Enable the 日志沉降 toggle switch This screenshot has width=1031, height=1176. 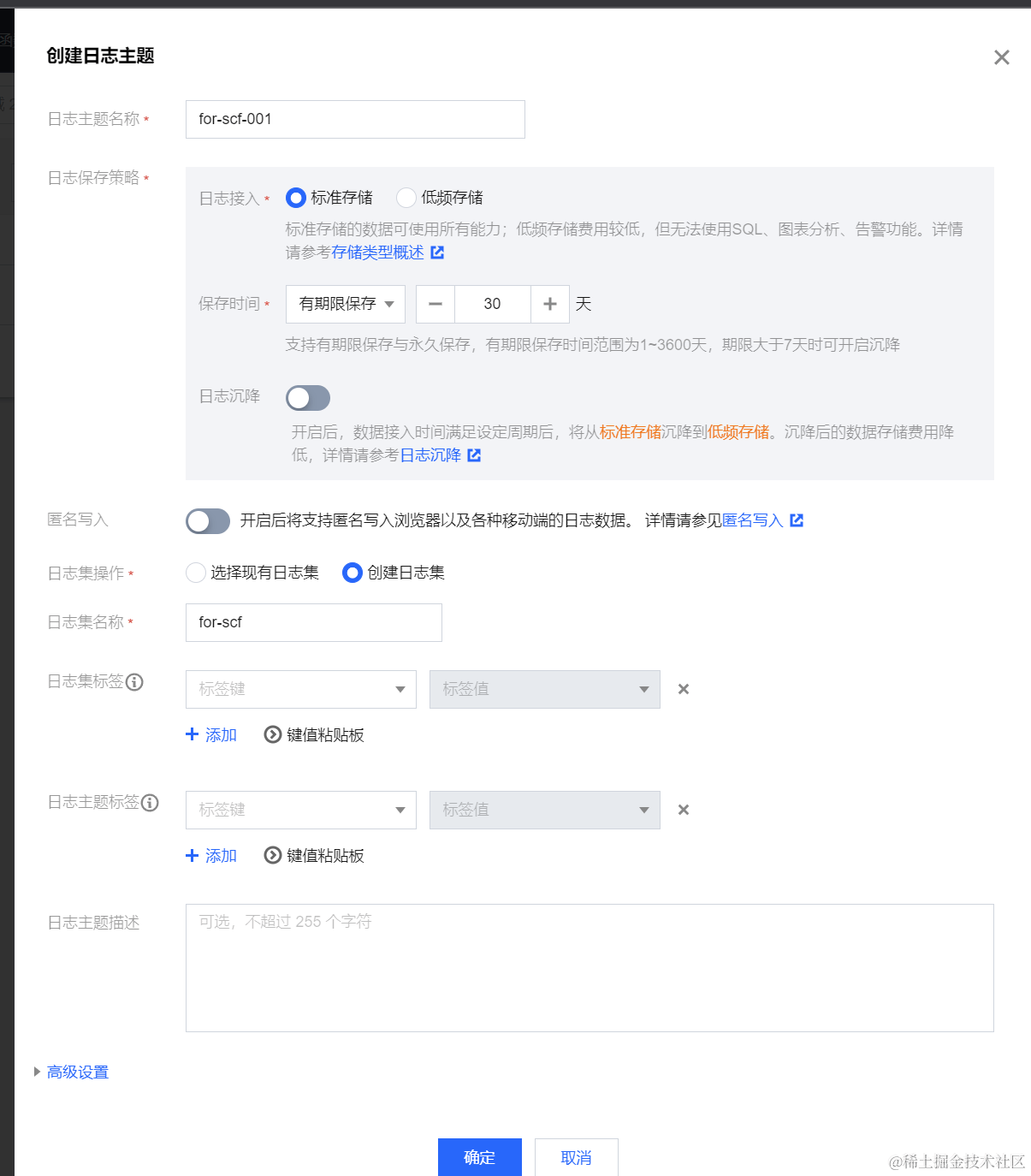pos(307,397)
